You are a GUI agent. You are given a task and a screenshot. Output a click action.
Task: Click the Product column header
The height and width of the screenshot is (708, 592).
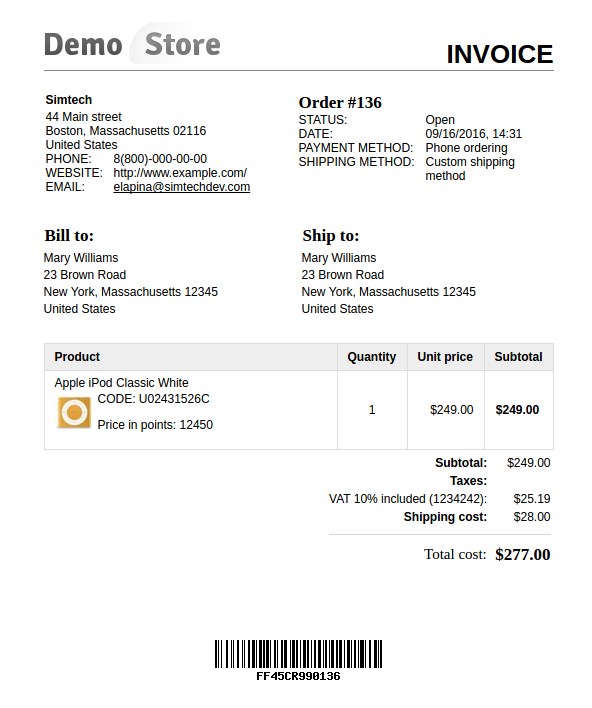click(x=77, y=357)
